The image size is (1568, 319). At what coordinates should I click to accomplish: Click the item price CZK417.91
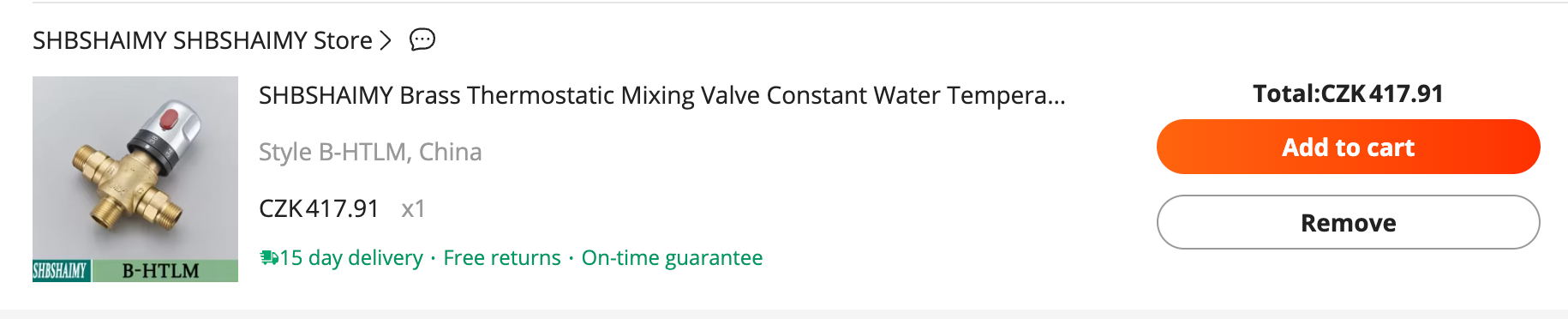click(319, 208)
